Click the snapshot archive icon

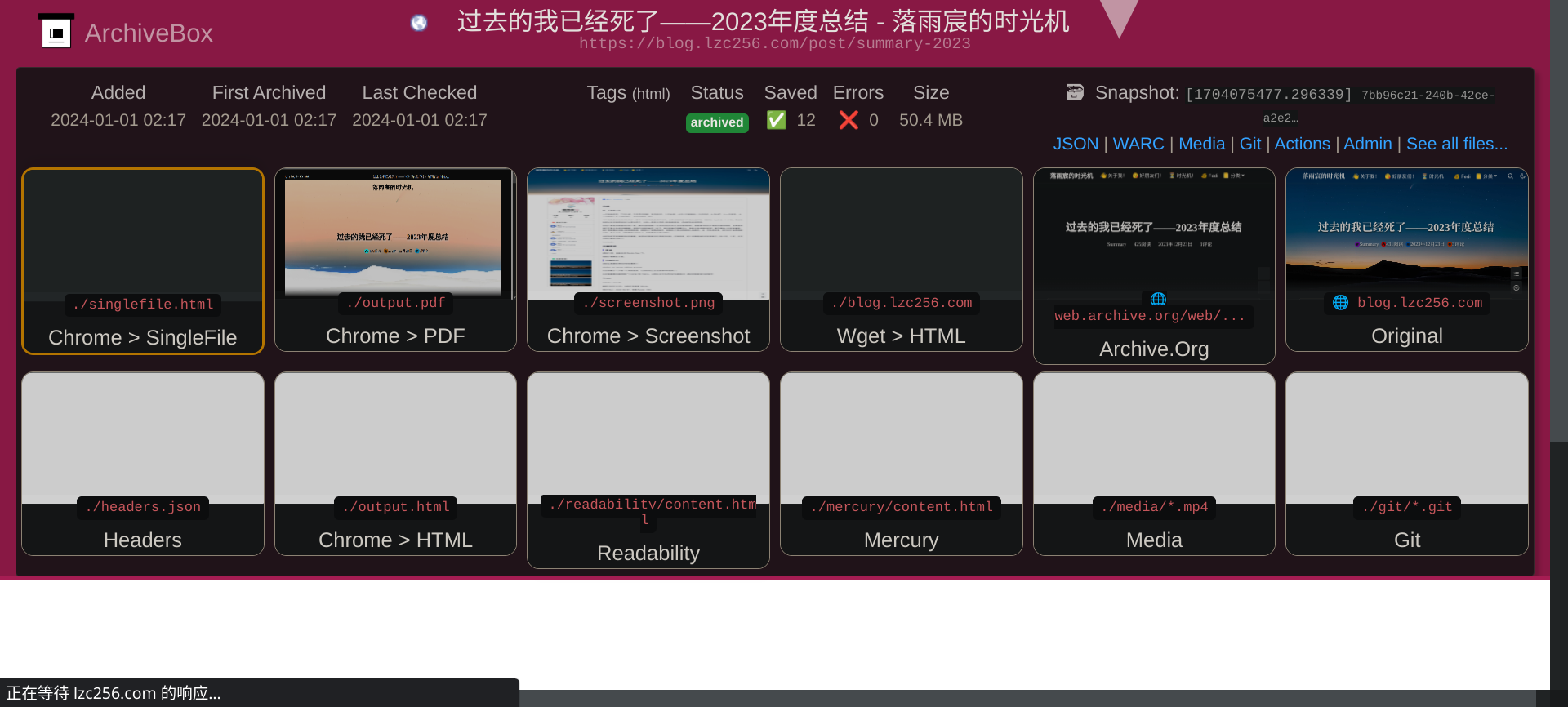point(1075,92)
